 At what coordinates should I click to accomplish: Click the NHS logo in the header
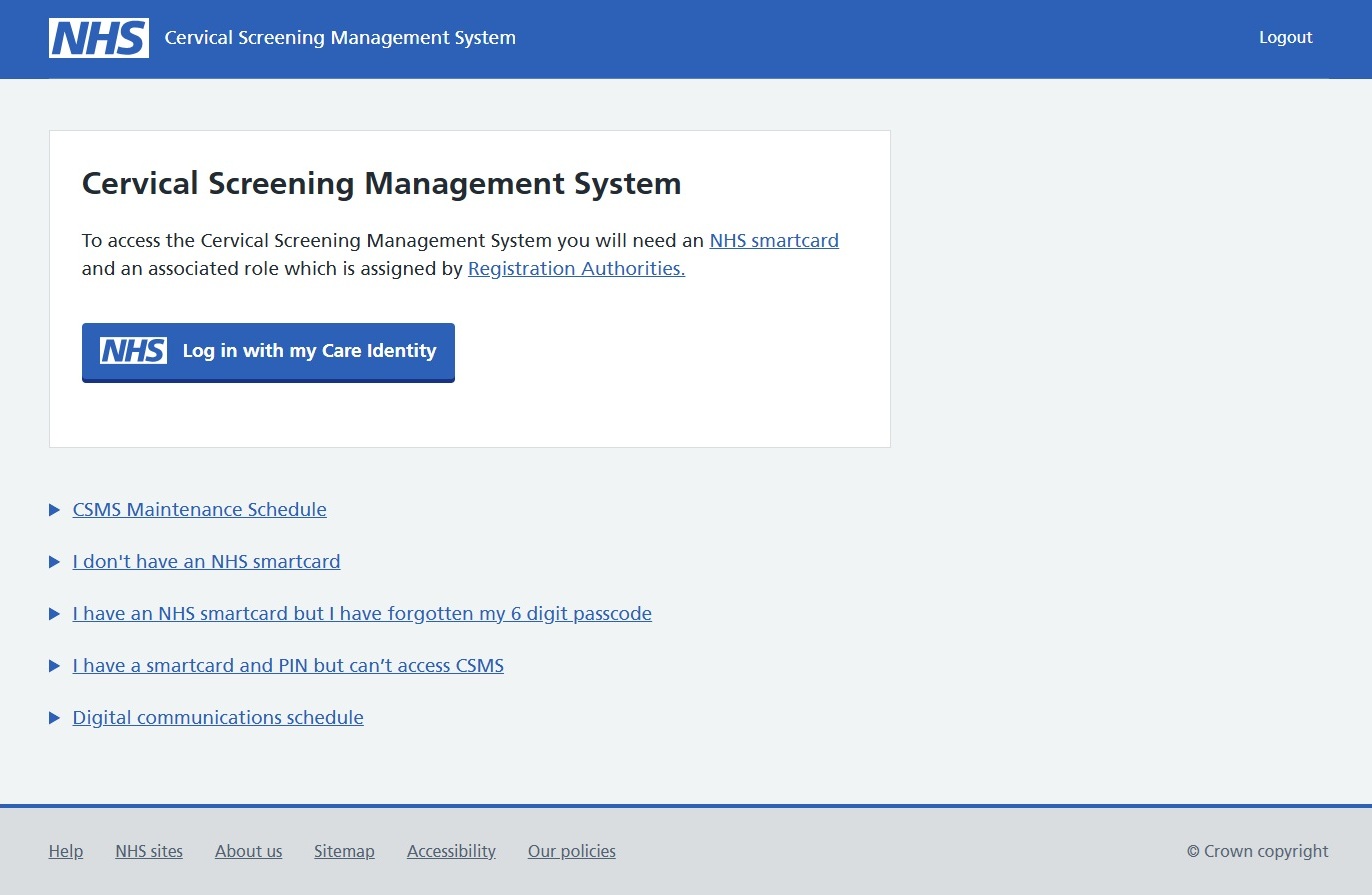[x=99, y=38]
